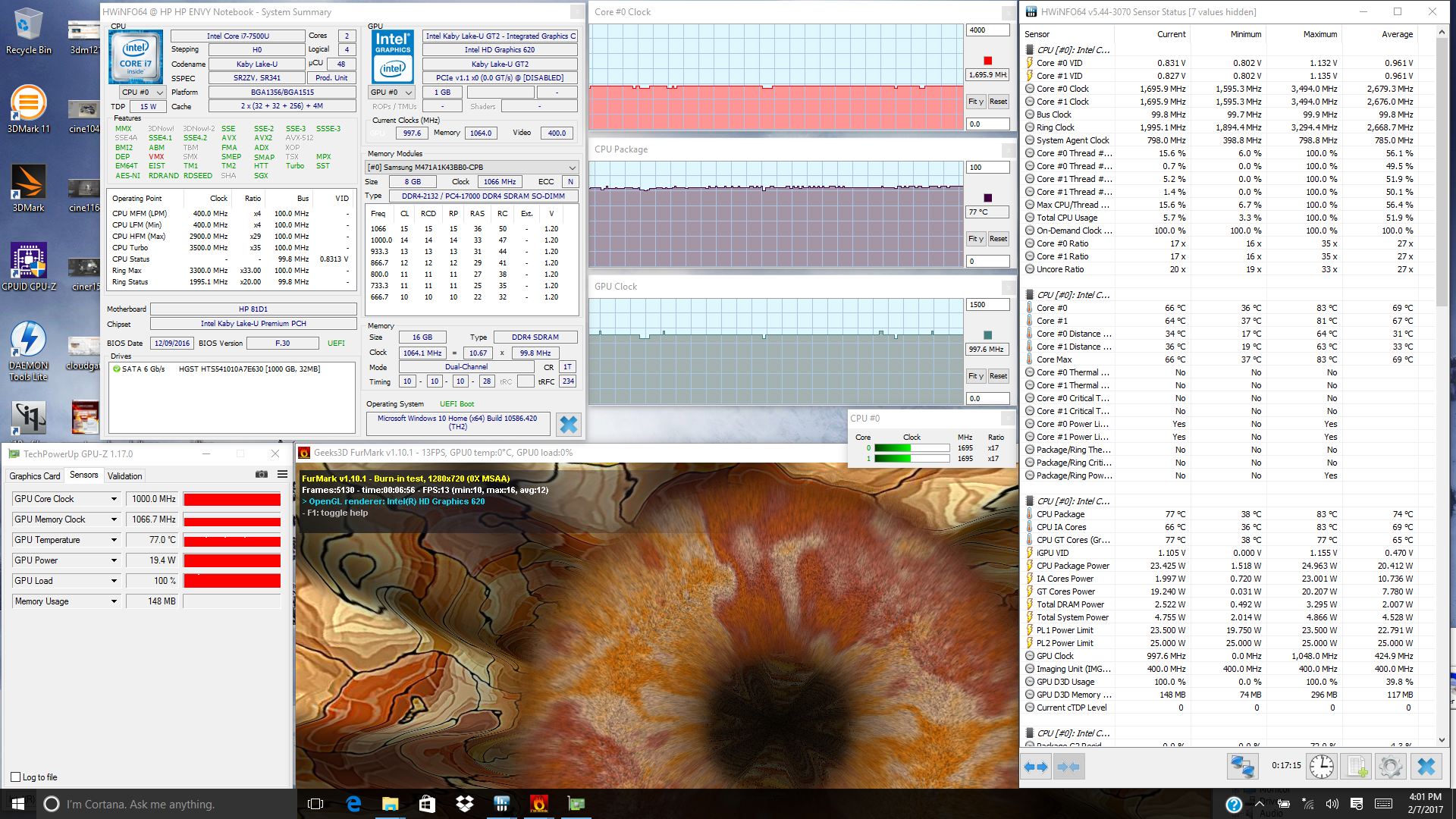
Task: Expand sensor columns with the outward arrows button
Action: pos(1036,767)
